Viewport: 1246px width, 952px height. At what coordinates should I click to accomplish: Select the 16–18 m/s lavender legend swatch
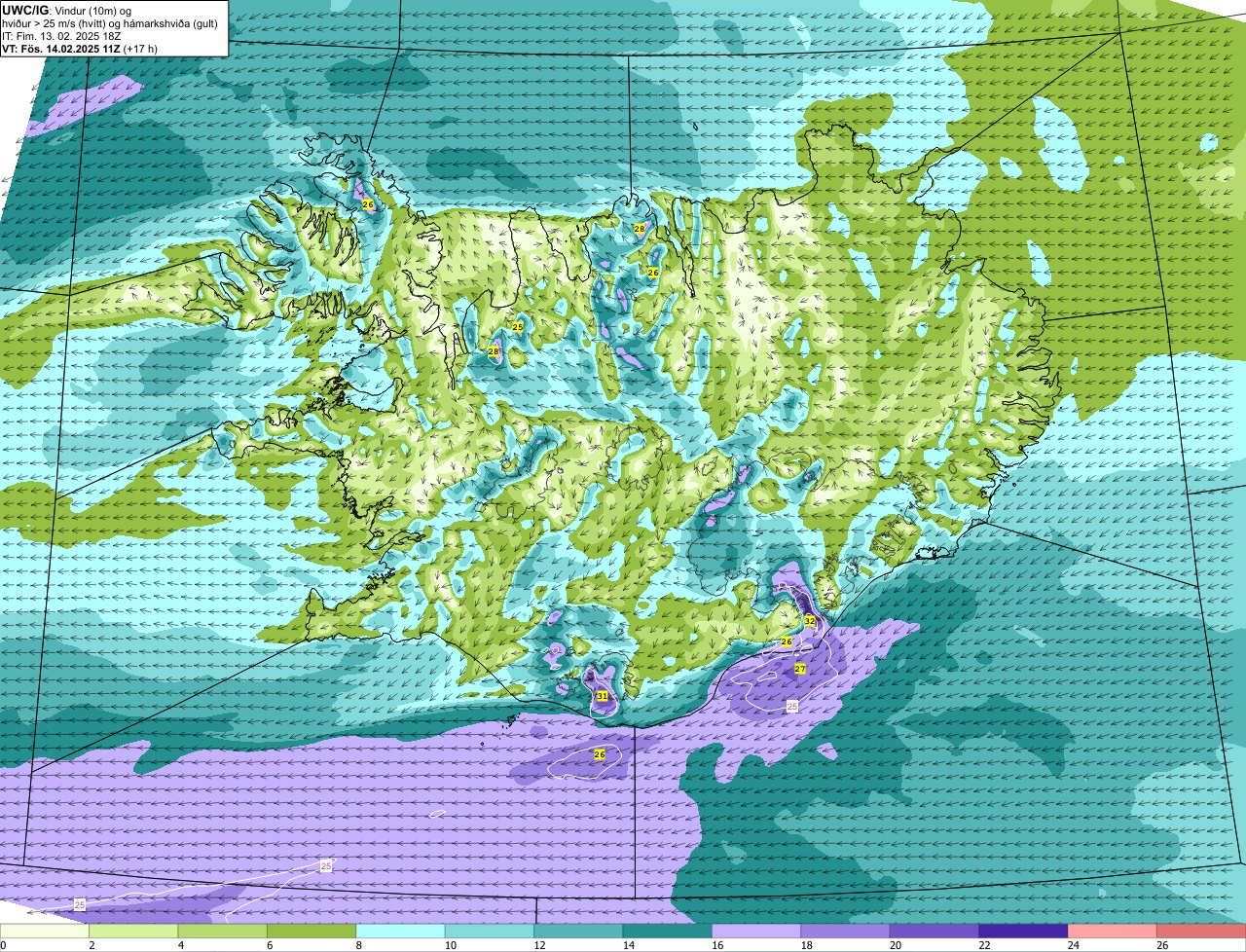pos(756,931)
